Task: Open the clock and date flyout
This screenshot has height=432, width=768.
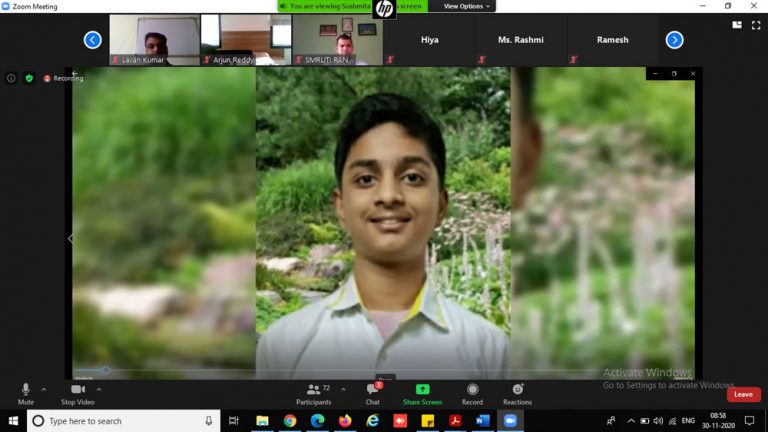Action: click(x=718, y=421)
